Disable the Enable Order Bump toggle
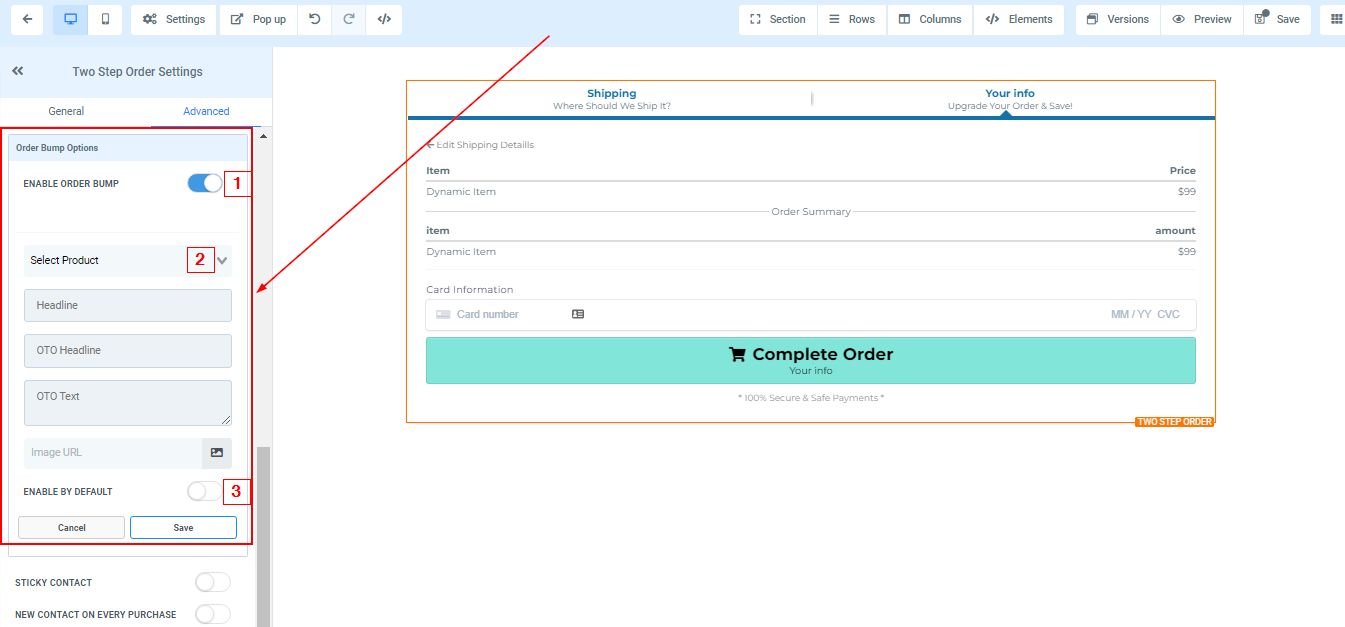The height and width of the screenshot is (627, 1345). [205, 183]
